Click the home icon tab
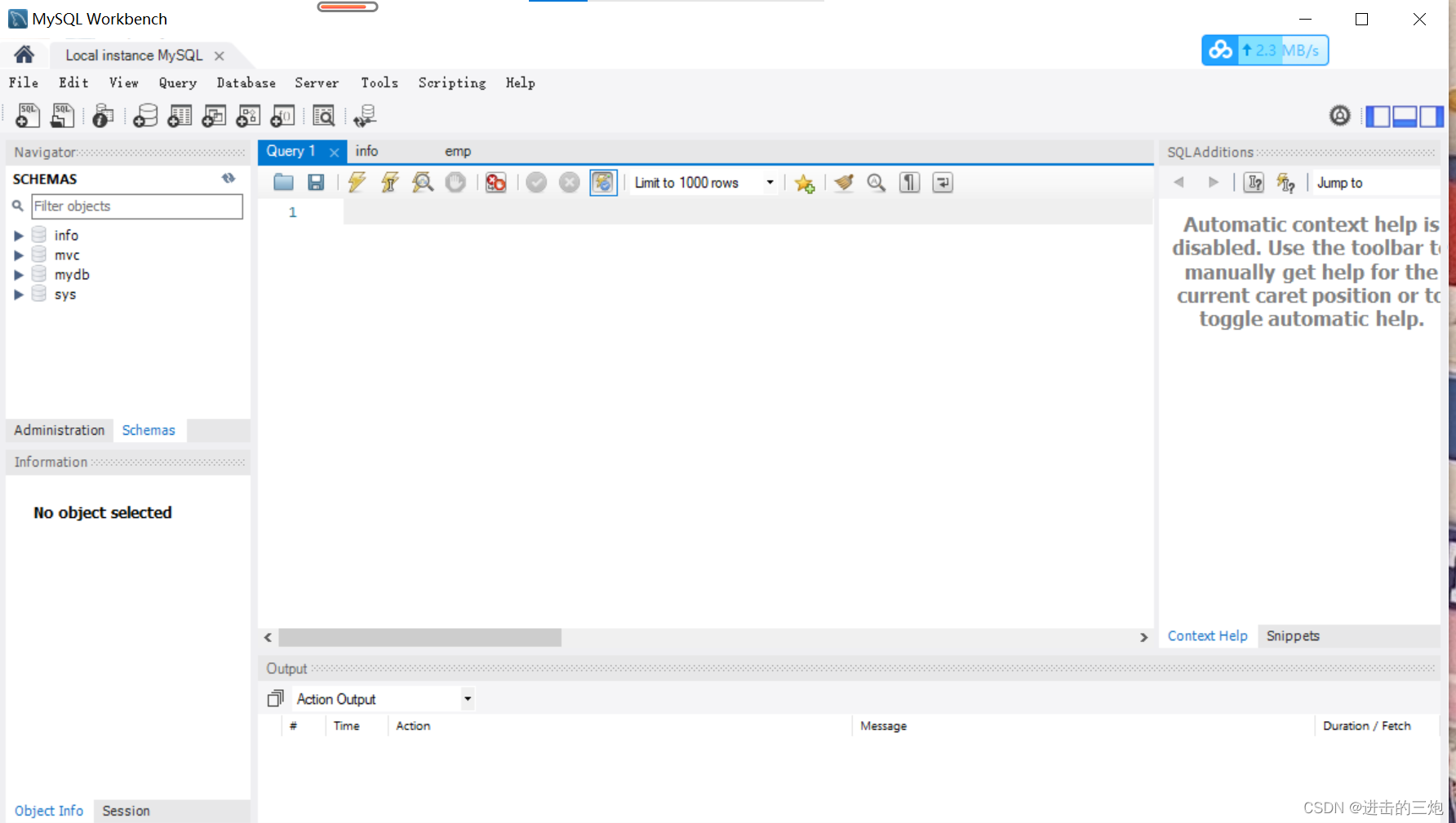Viewport: 1456px width, 823px height. click(24, 55)
